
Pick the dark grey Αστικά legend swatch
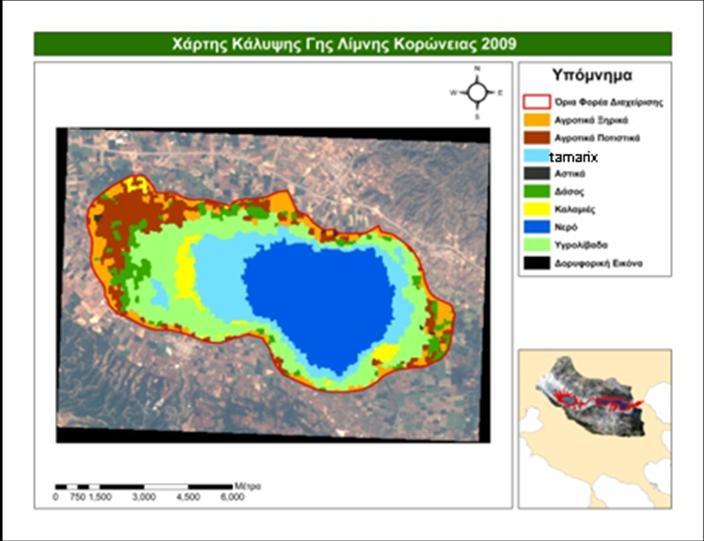pyautogui.click(x=537, y=173)
